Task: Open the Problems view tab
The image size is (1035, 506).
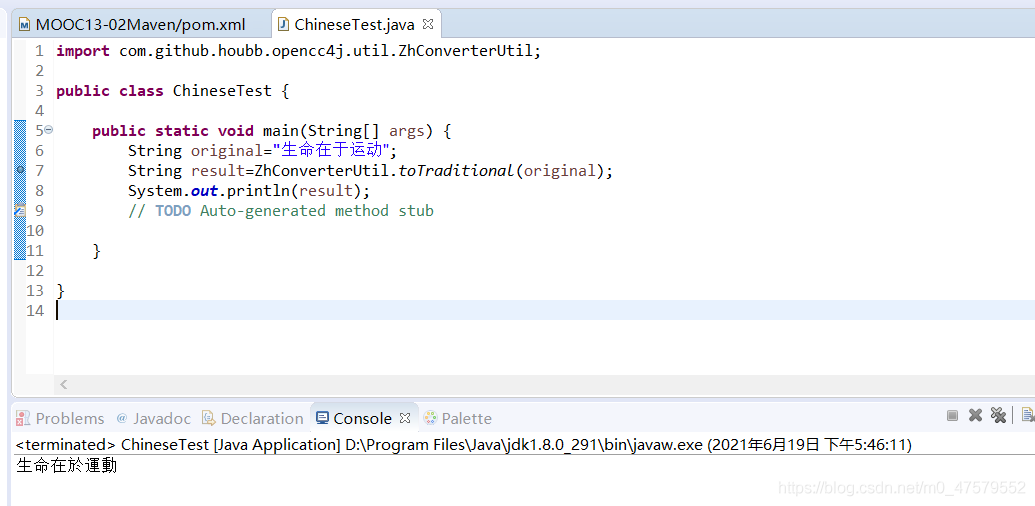Action: (x=69, y=418)
